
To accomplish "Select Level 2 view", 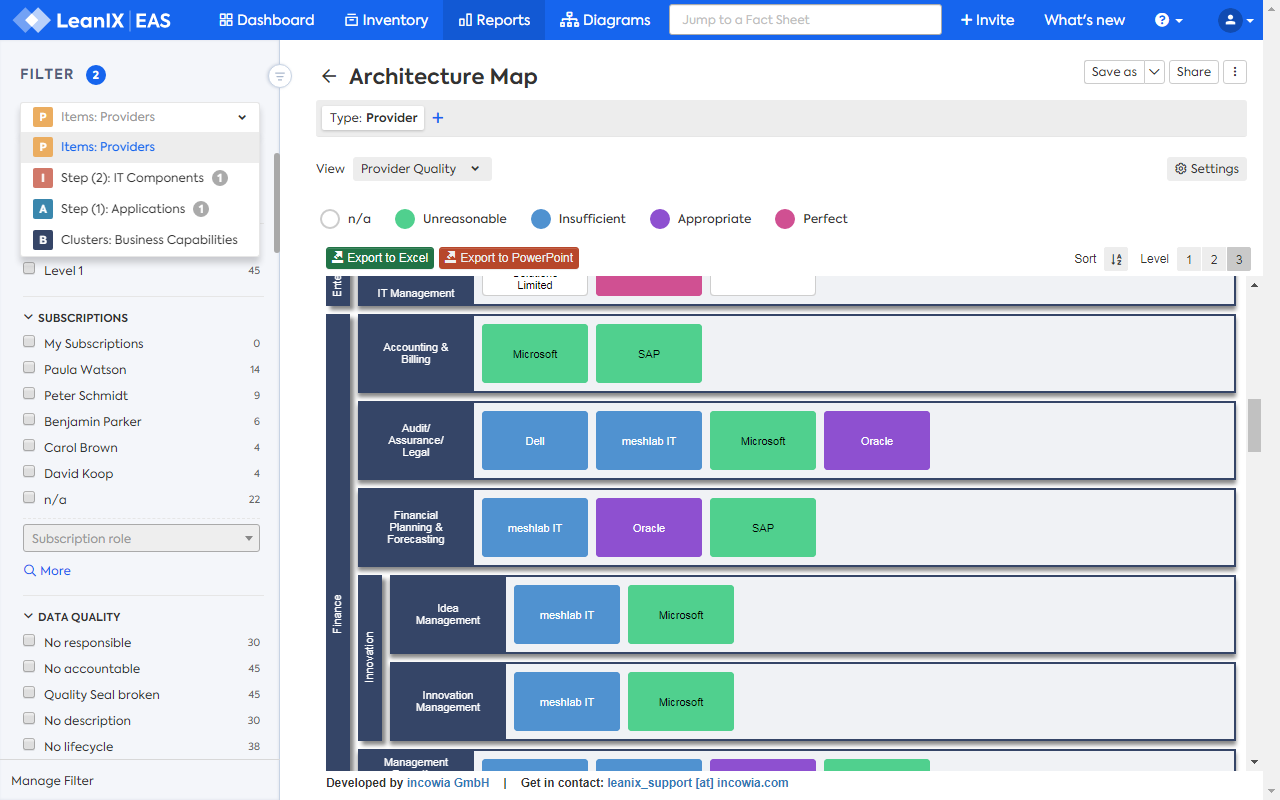I will coord(1214,259).
